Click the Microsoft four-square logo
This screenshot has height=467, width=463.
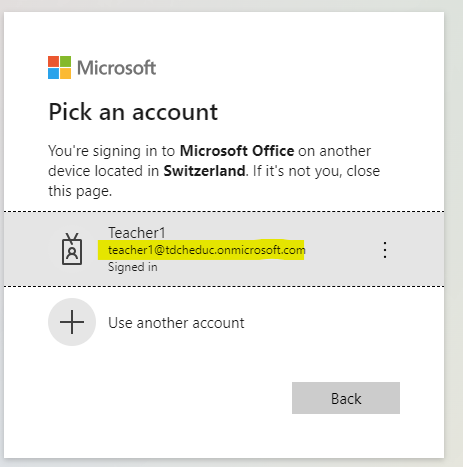[x=59, y=67]
